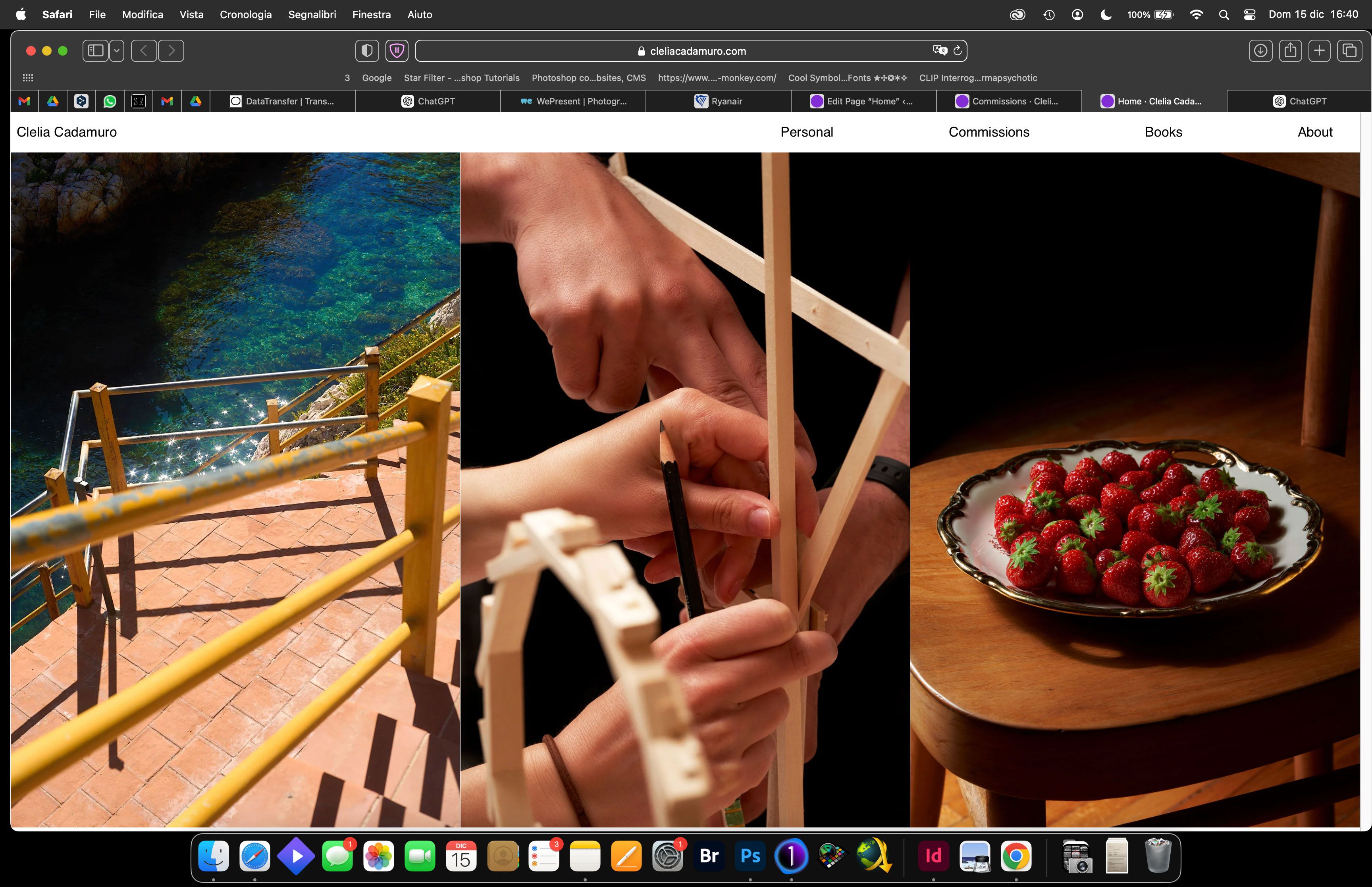
Task: Click the purple shield extension icon
Action: click(397, 51)
